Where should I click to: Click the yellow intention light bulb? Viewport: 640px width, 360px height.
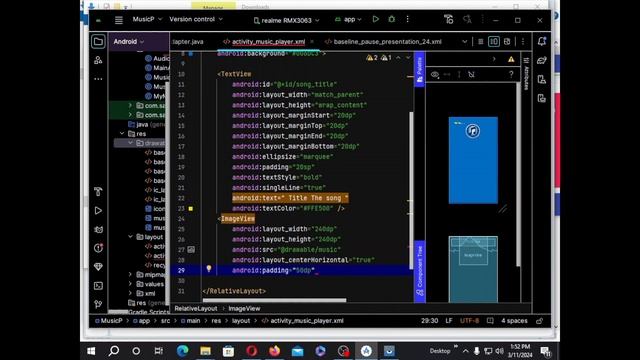click(x=209, y=269)
